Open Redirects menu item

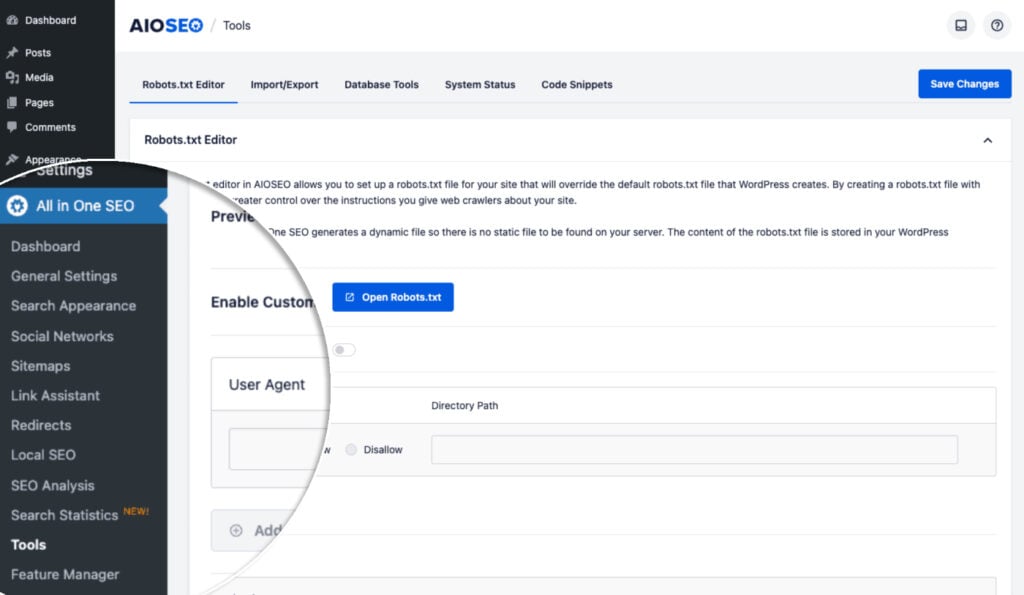tap(41, 425)
